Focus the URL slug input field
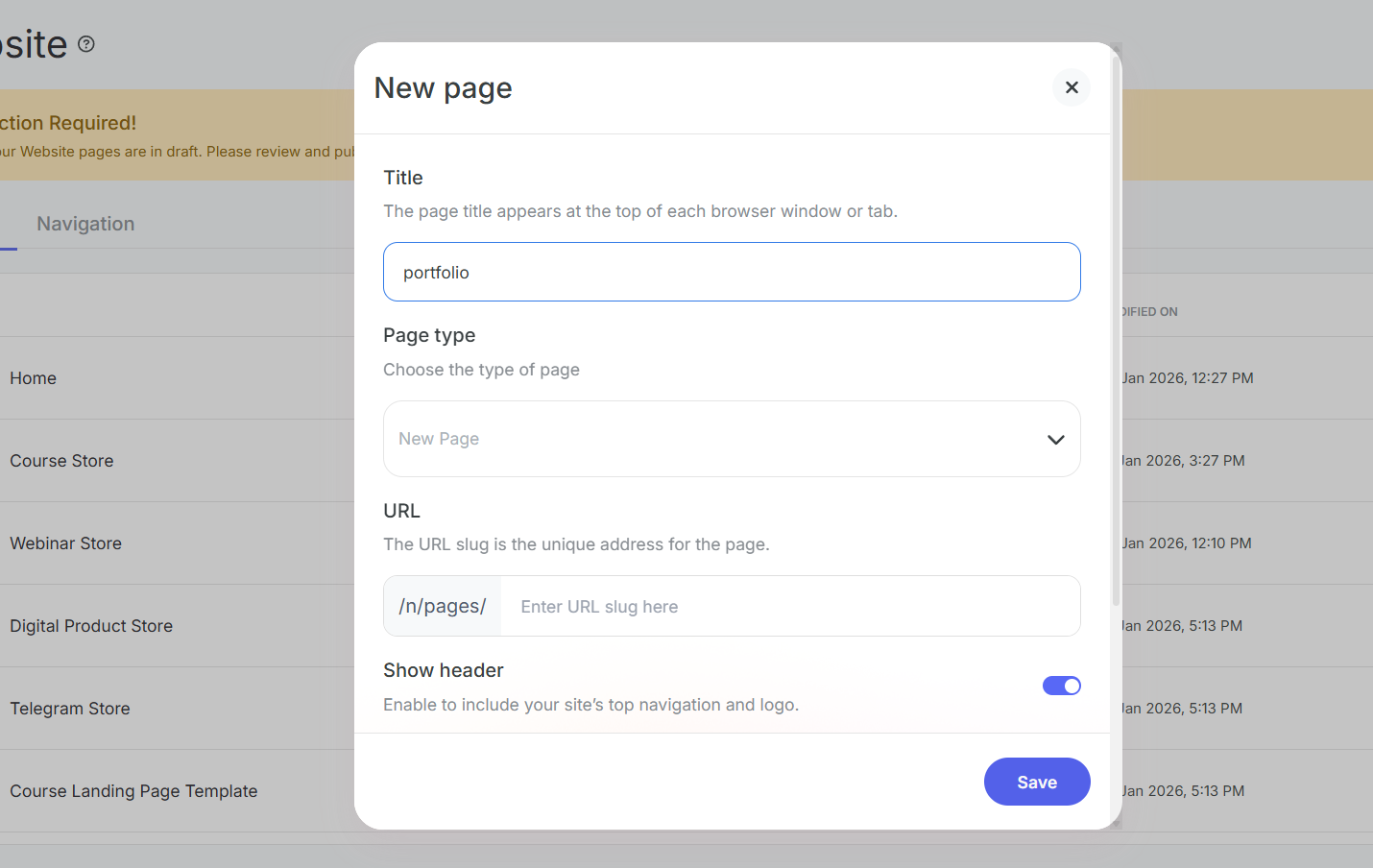The height and width of the screenshot is (868, 1373). [x=789, y=607]
